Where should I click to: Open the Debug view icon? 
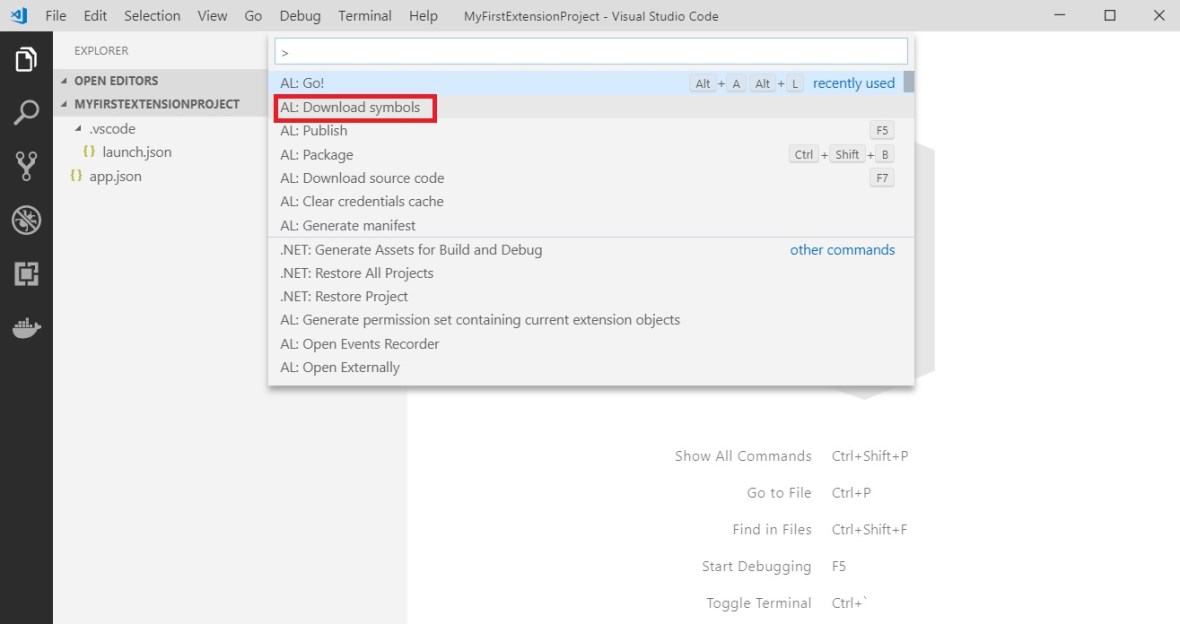(26, 220)
